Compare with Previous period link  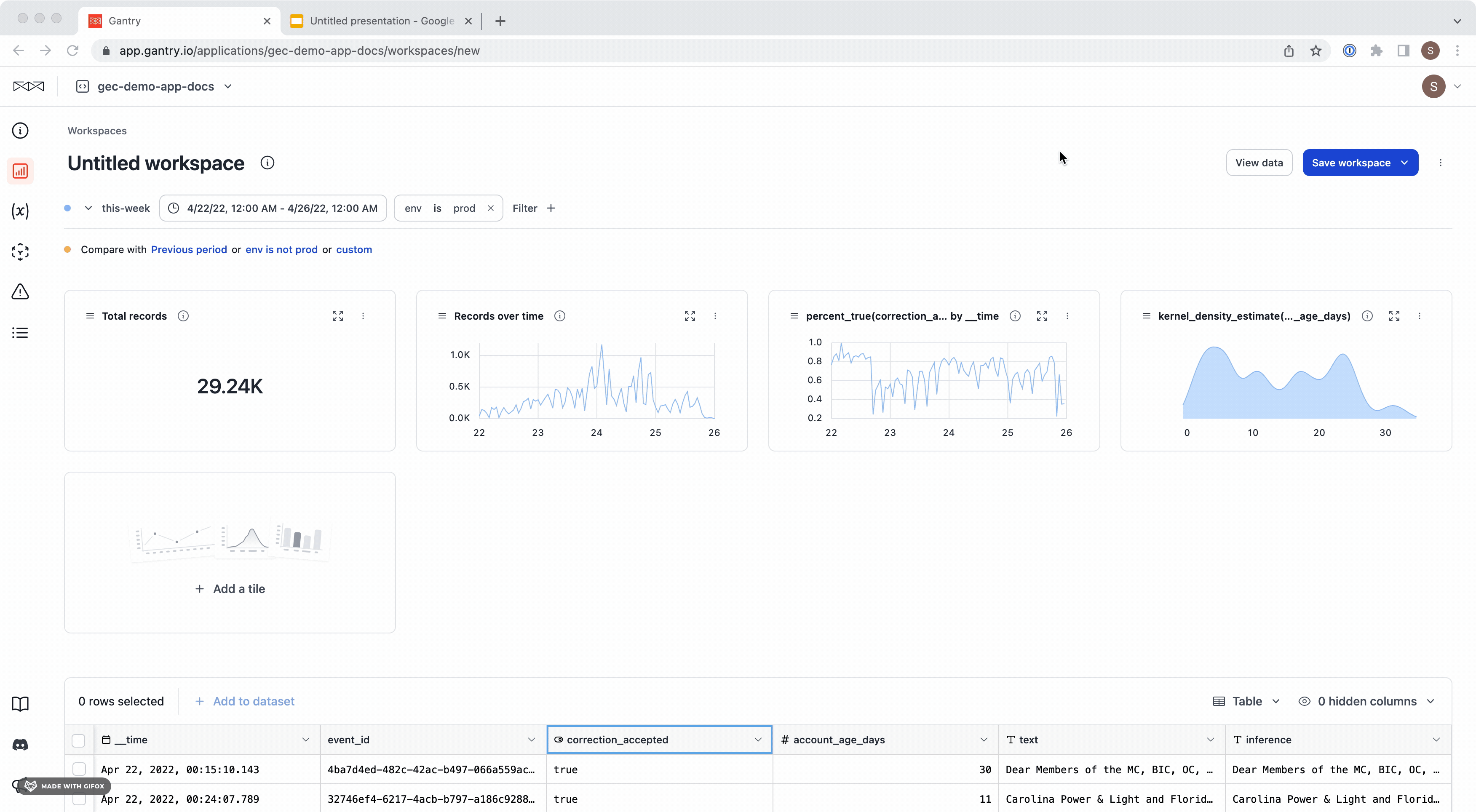(x=189, y=249)
